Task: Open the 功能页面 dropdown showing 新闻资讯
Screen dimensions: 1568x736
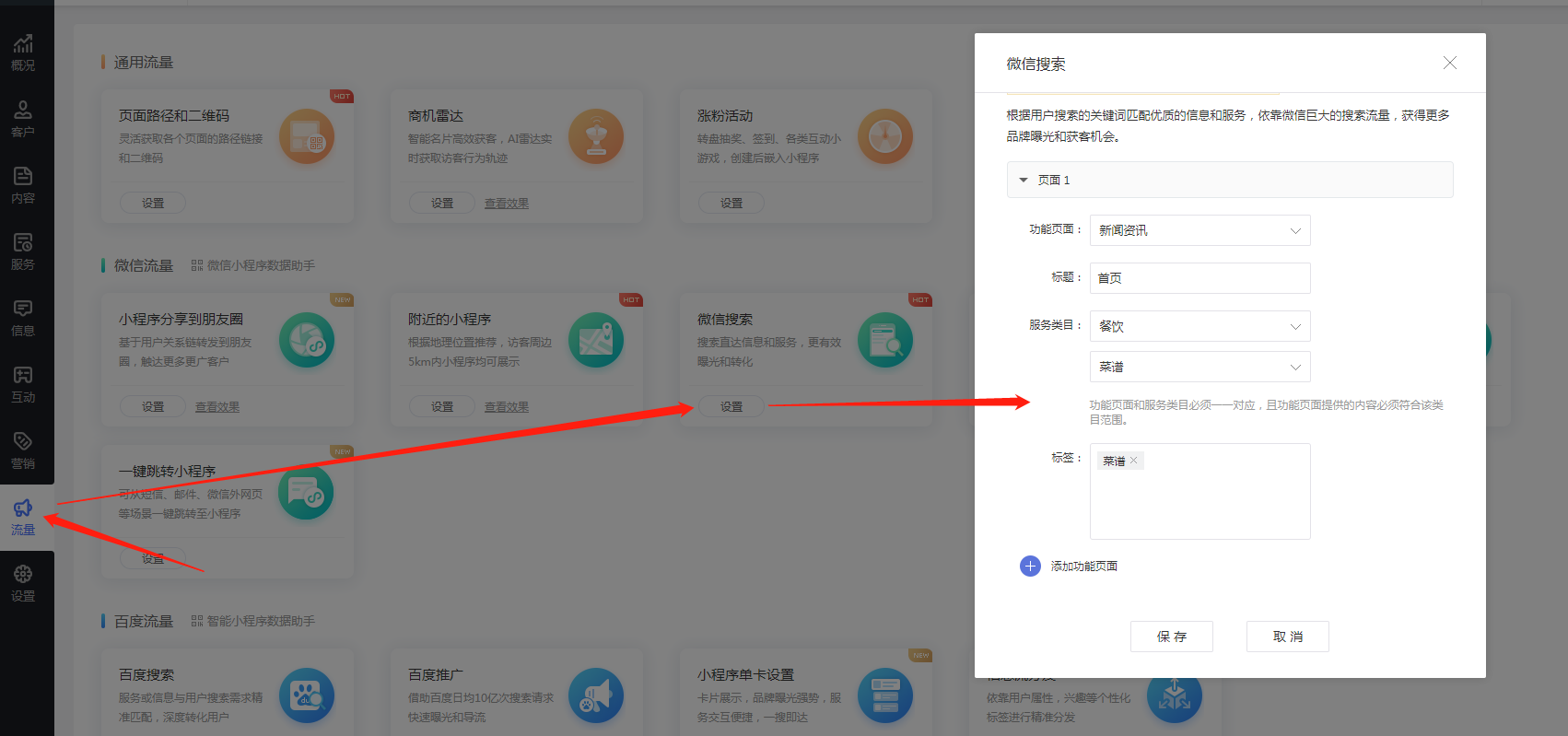Action: point(1199,230)
